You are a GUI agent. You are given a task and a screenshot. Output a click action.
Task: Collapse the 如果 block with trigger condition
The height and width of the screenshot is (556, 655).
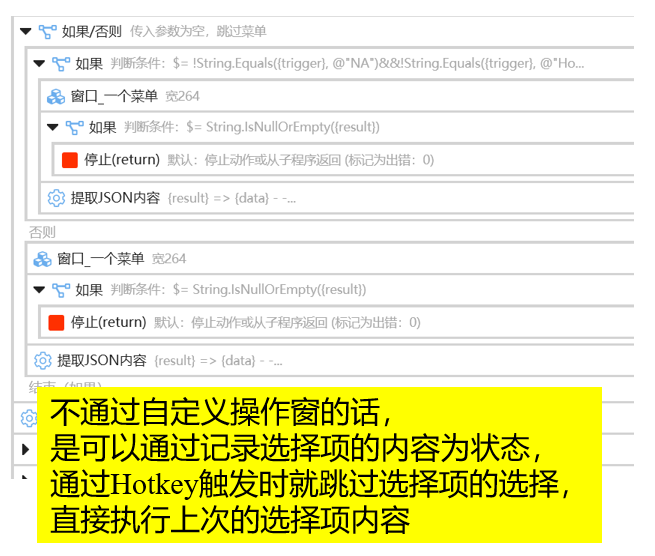(x=39, y=64)
